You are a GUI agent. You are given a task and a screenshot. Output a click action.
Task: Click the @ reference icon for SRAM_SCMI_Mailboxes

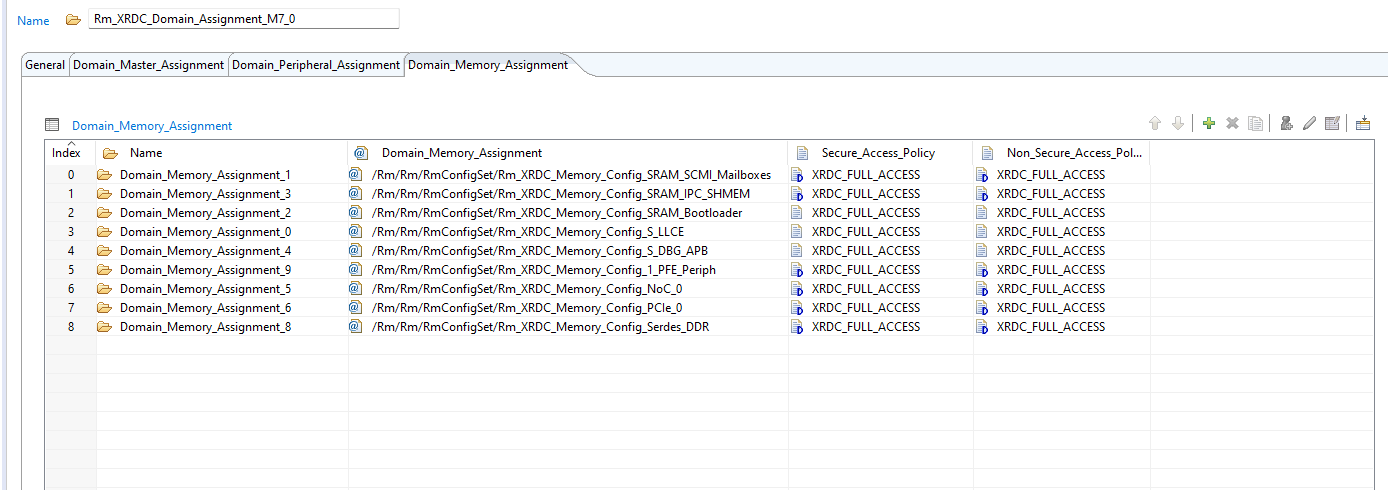(x=355, y=175)
